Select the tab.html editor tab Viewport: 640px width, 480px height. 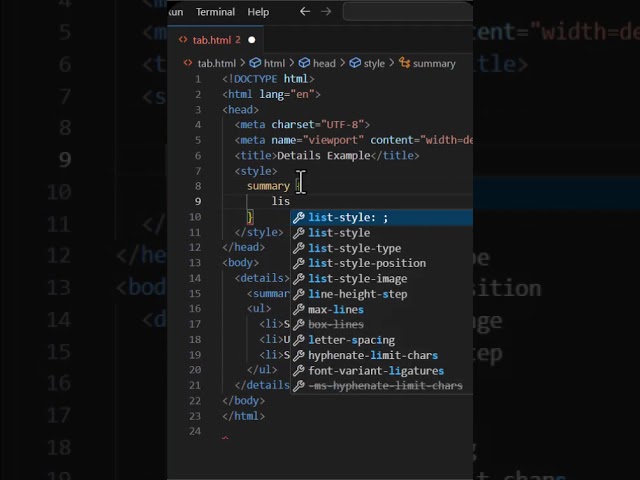coord(215,40)
